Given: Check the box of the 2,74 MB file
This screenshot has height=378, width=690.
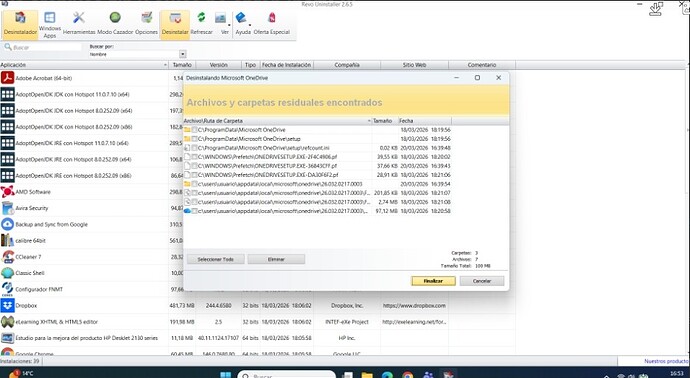Looking at the screenshot, I should pyautogui.click(x=194, y=202).
